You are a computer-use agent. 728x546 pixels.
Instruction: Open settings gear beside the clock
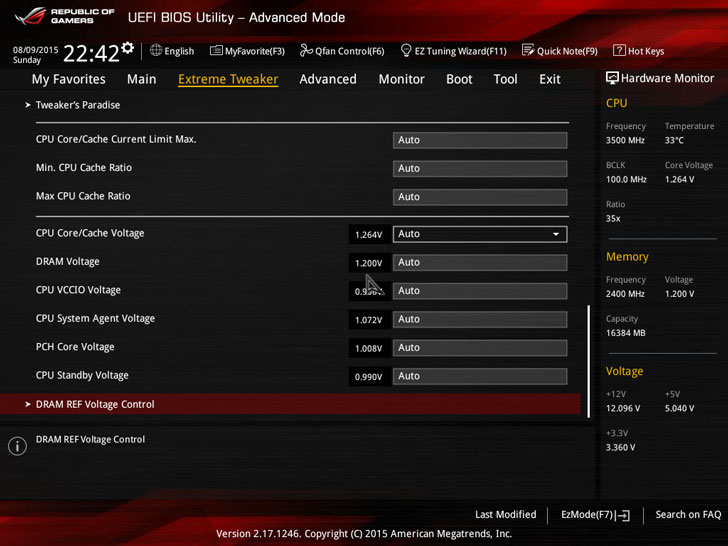click(128, 47)
